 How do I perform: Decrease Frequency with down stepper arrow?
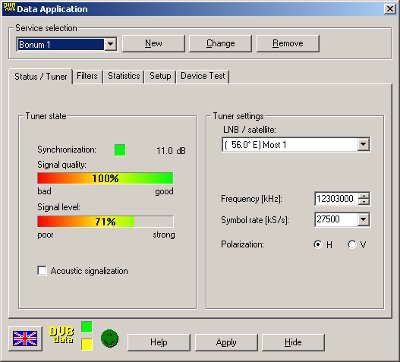point(364,202)
